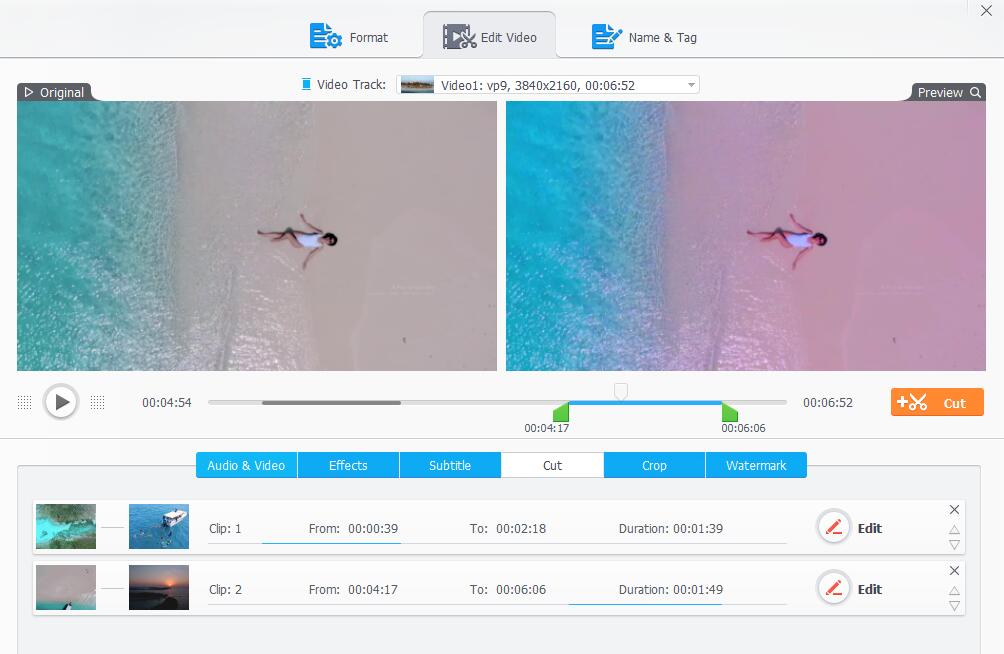Switch to the Effects tab
The width and height of the screenshot is (1004, 654).
point(348,465)
